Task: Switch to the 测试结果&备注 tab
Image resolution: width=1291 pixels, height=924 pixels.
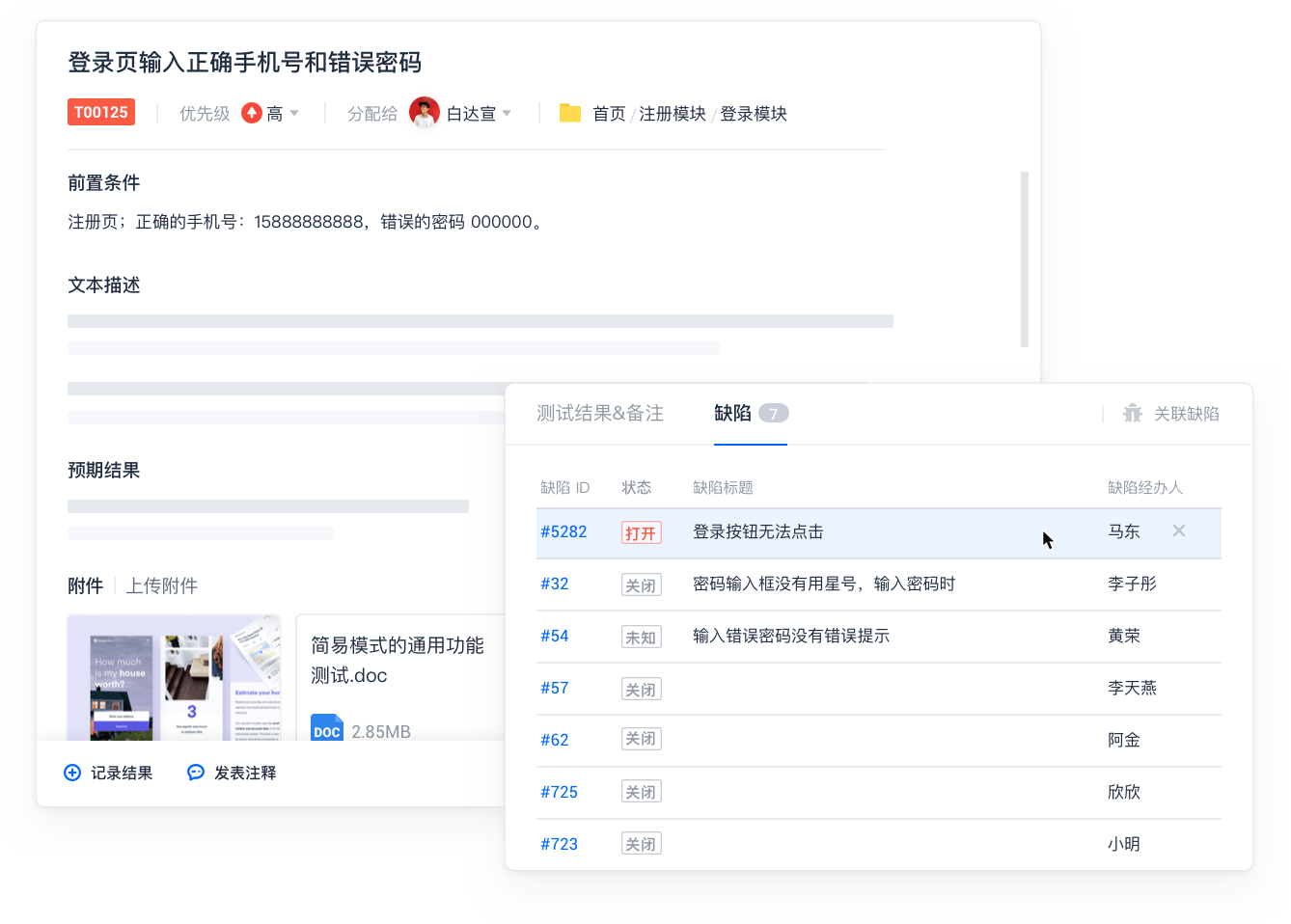Action: click(600, 414)
